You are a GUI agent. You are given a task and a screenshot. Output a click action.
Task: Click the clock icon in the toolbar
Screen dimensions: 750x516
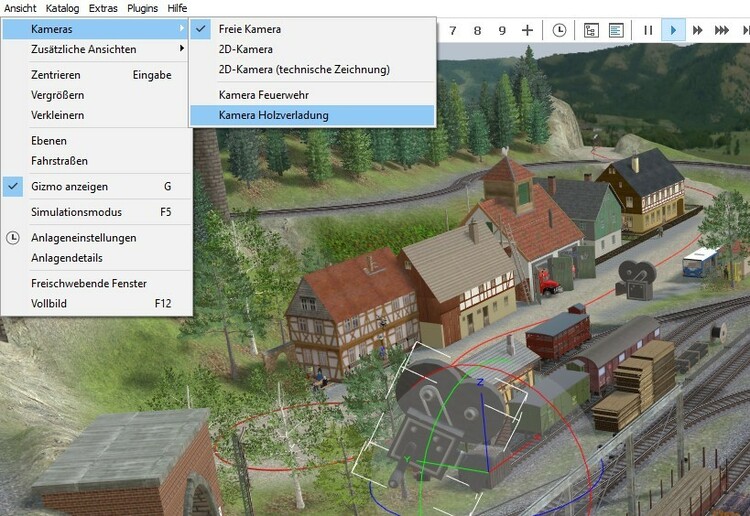coord(559,30)
